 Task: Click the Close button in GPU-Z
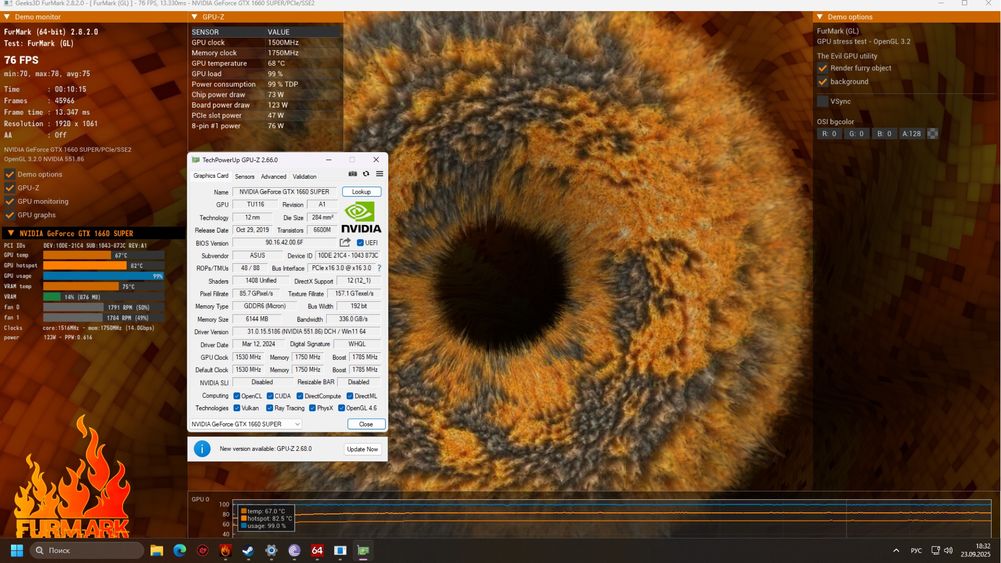click(x=366, y=424)
